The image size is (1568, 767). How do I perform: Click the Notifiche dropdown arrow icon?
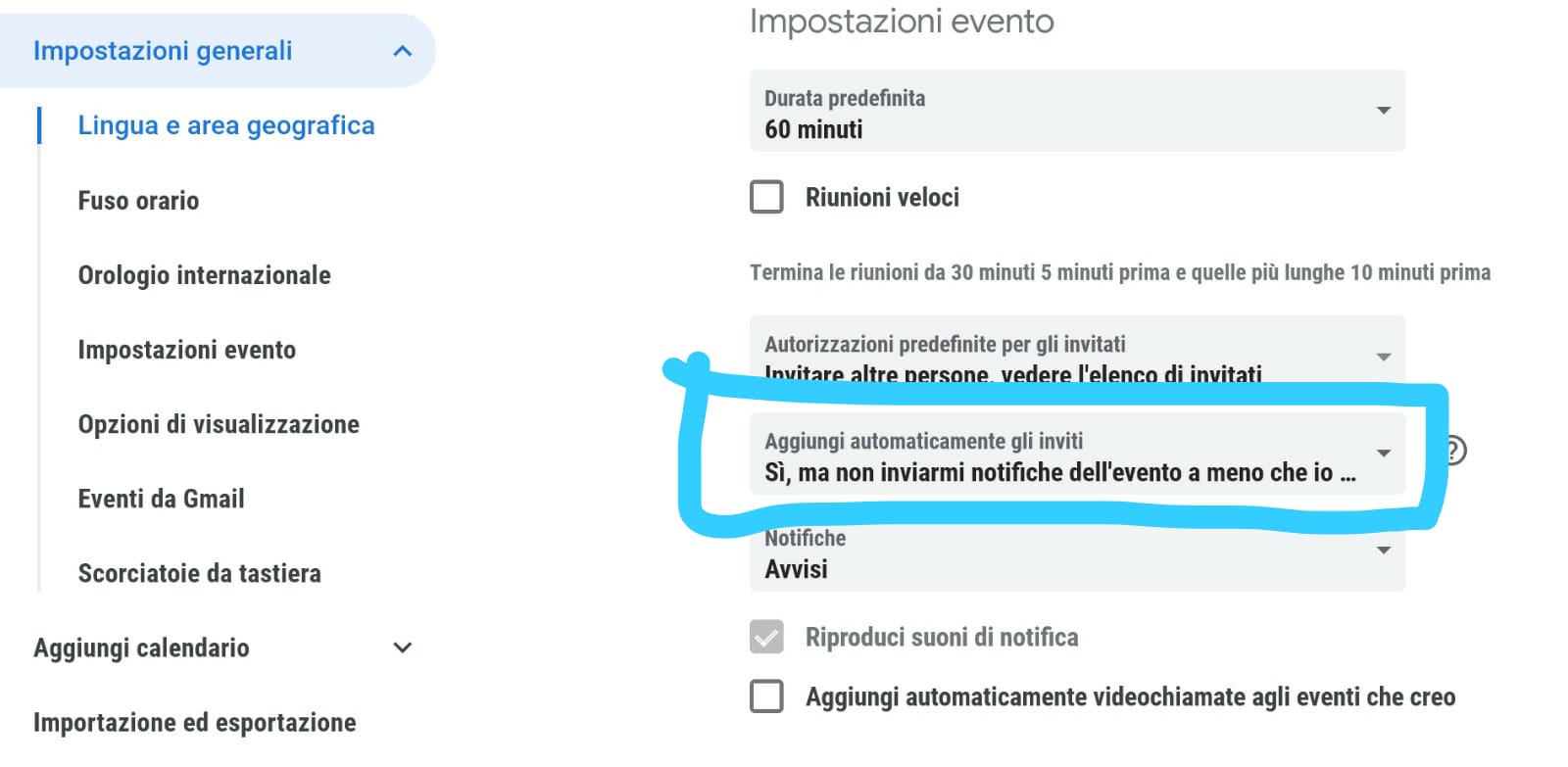coord(1384,551)
